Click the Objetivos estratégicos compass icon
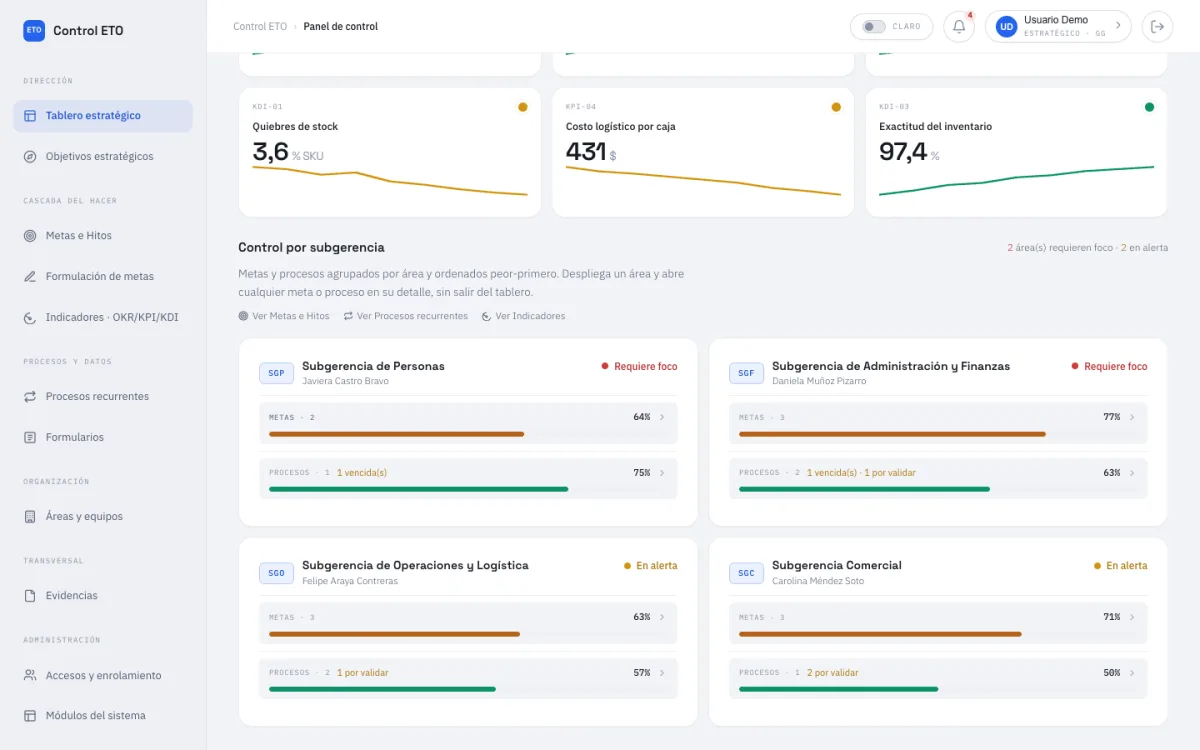This screenshot has height=750, width=1200. pyautogui.click(x=30, y=157)
